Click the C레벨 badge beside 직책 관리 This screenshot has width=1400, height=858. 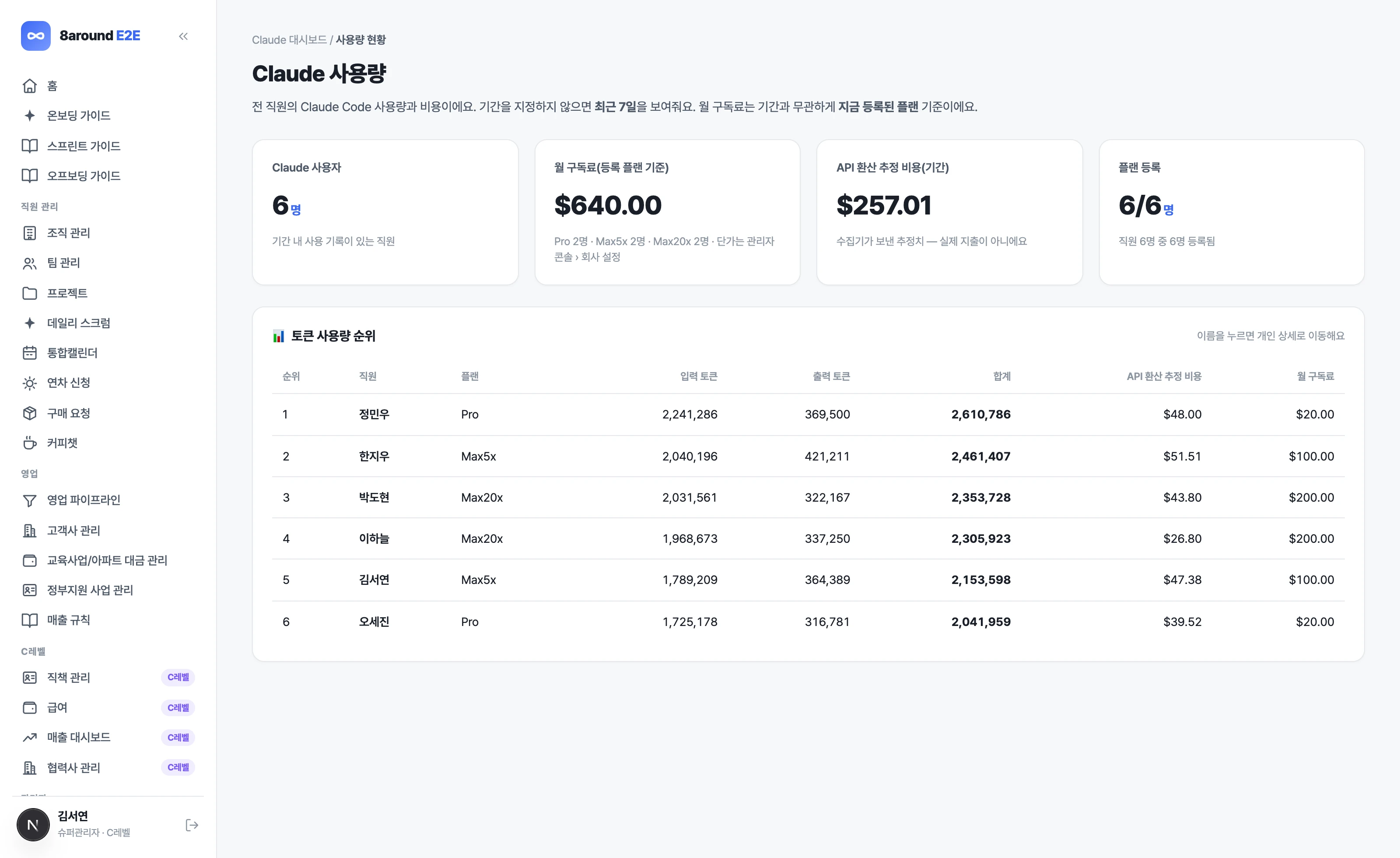coord(178,678)
